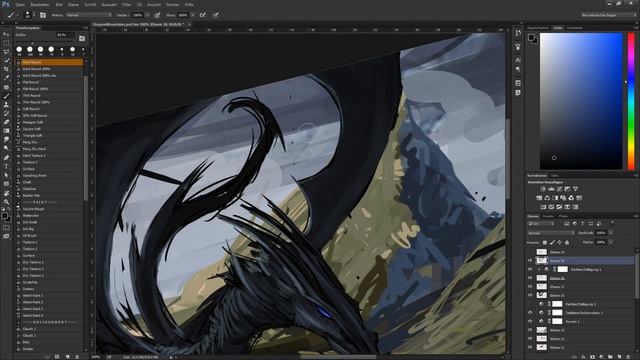
Task: Hide the Ebene 21 layer
Action: [x=530, y=278]
